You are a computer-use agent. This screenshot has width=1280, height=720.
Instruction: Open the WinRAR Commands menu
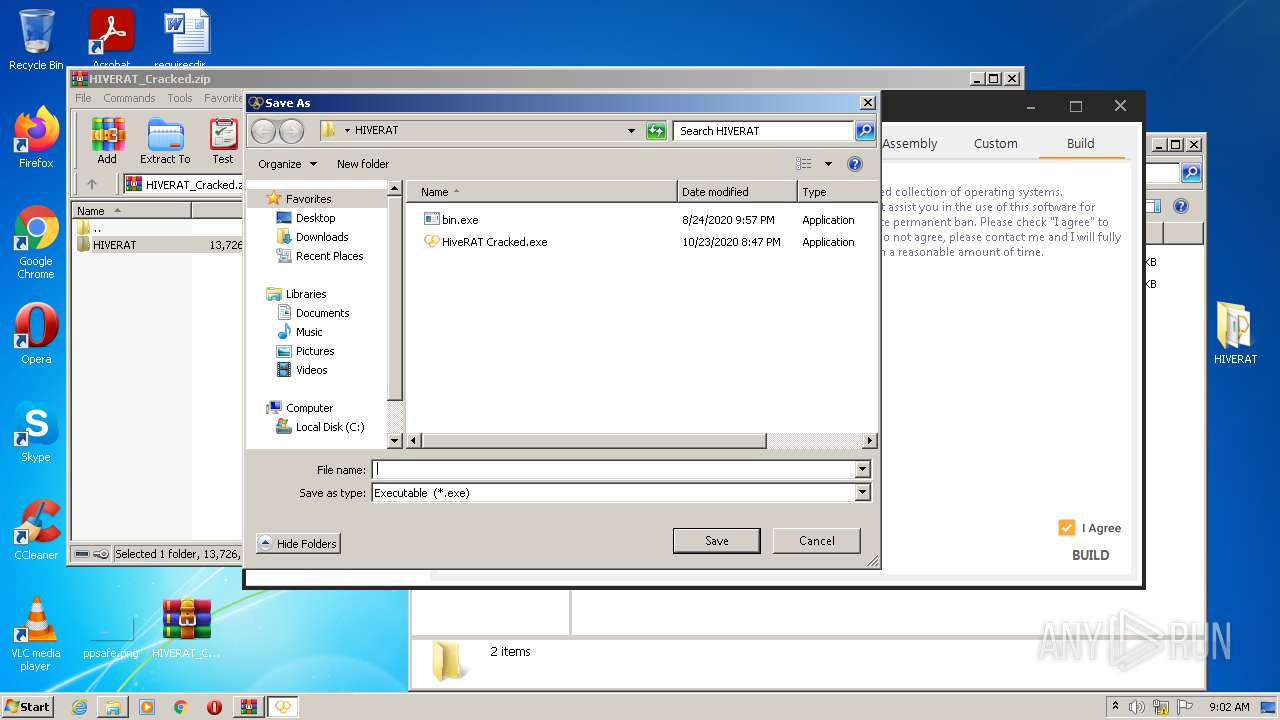pyautogui.click(x=129, y=98)
